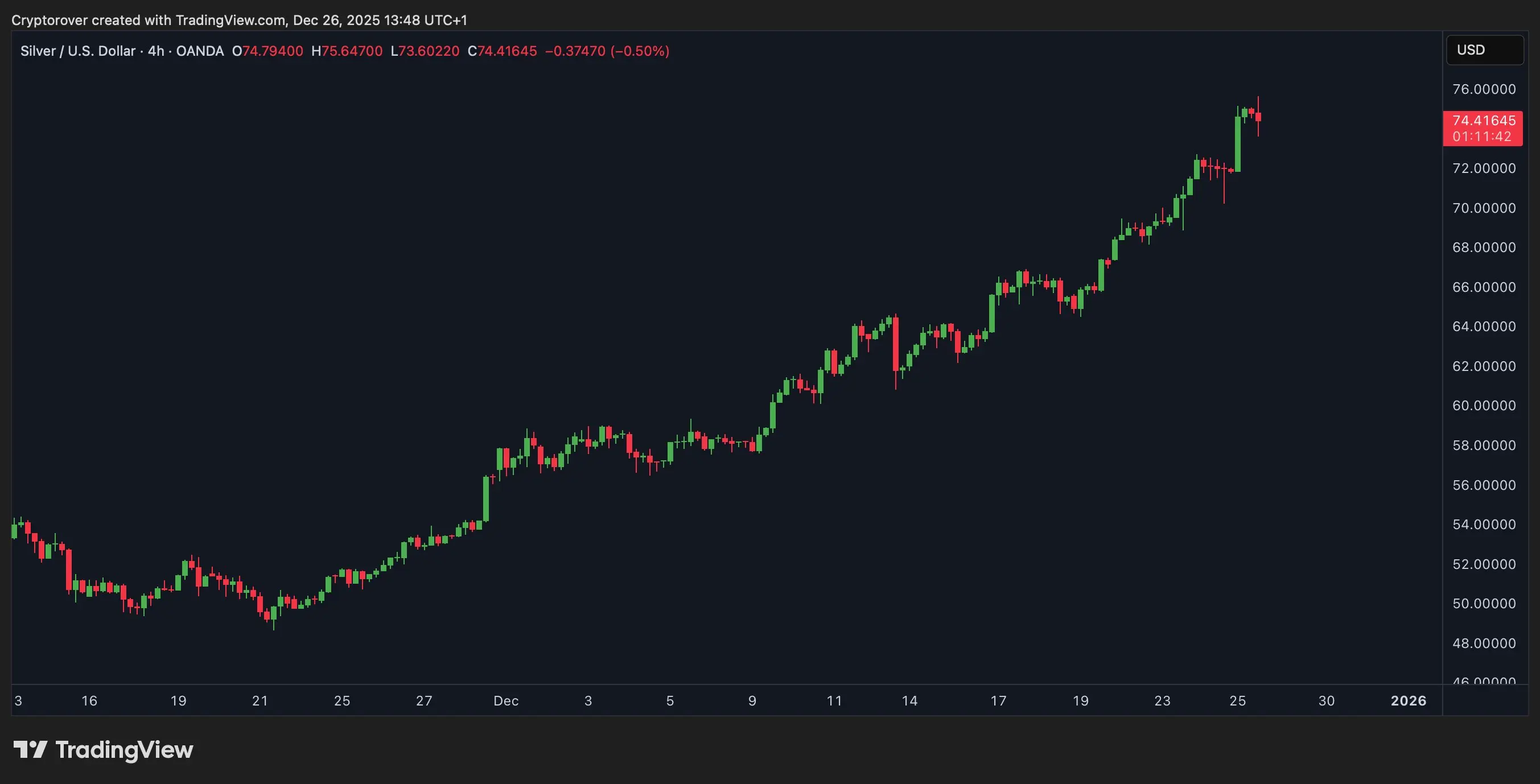Click the candle countdown timer 01:11:42
The width and height of the screenshot is (1540, 784).
[x=1481, y=137]
